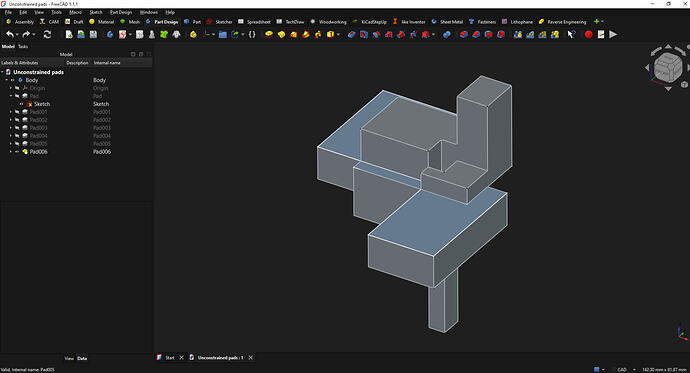
Task: Click the Groove tool icon
Action: [x=376, y=34]
